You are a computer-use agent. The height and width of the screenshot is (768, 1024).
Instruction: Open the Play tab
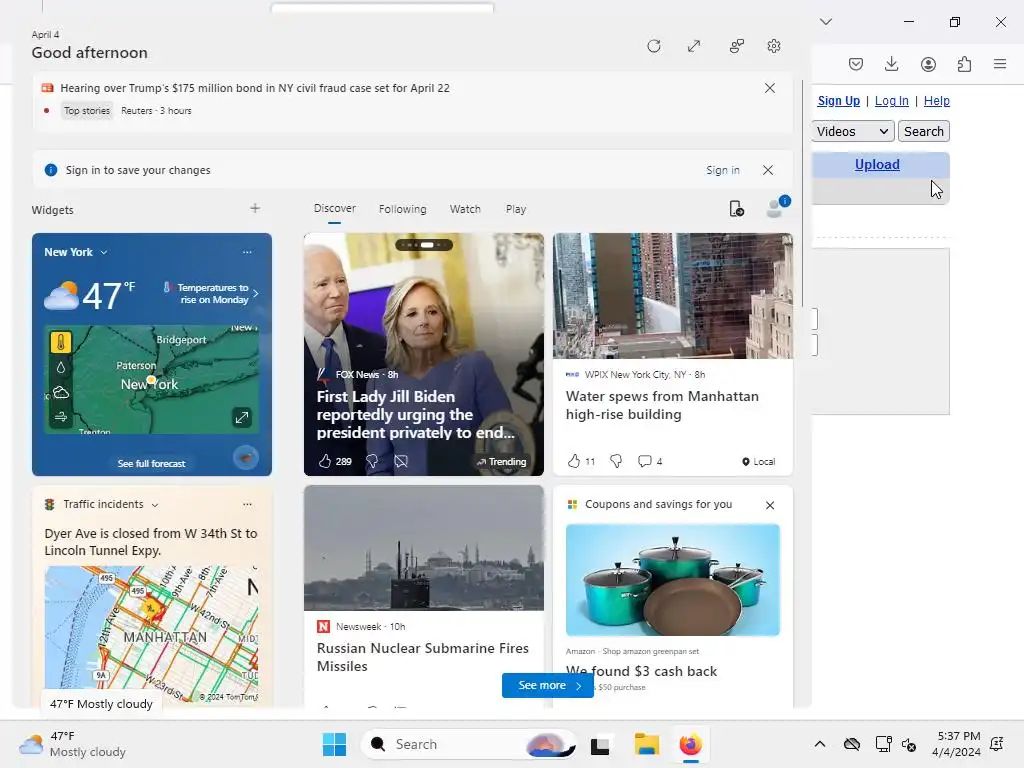(515, 209)
